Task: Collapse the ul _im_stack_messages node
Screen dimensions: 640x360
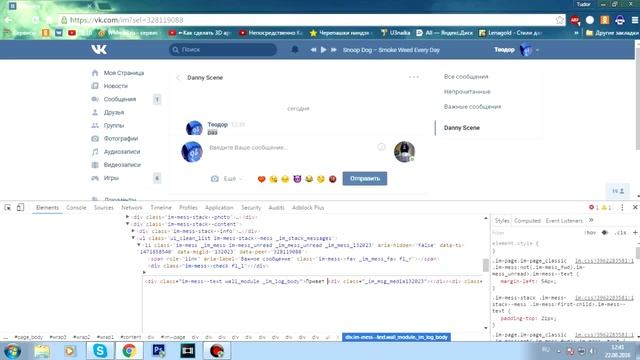Action: click(133, 238)
